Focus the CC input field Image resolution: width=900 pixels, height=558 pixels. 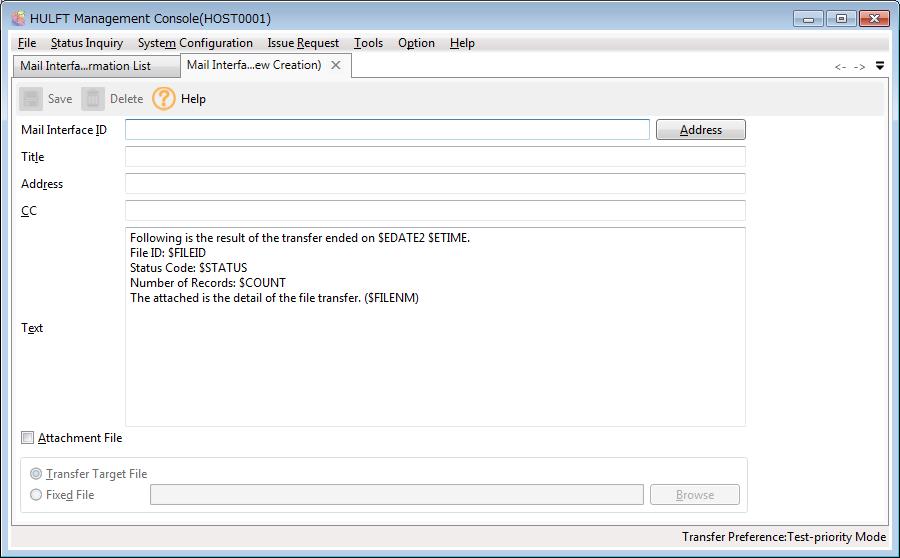coord(435,211)
